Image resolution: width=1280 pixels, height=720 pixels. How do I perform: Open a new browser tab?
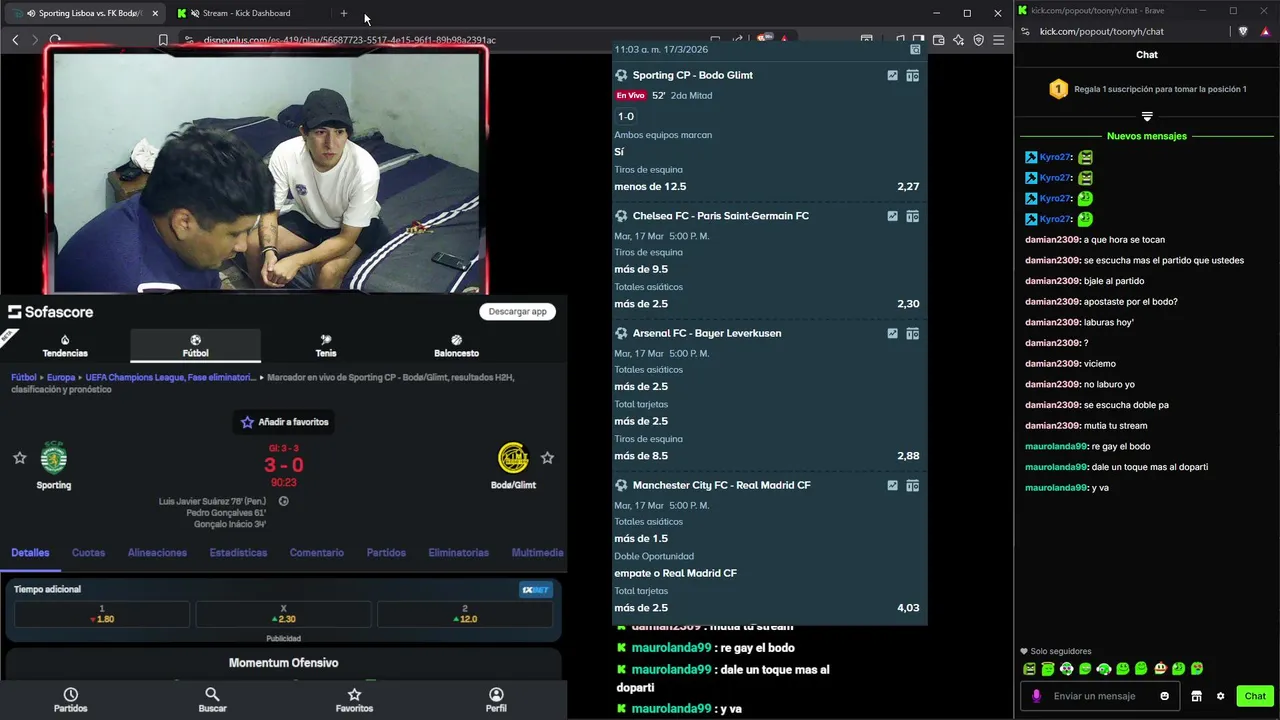point(344,13)
